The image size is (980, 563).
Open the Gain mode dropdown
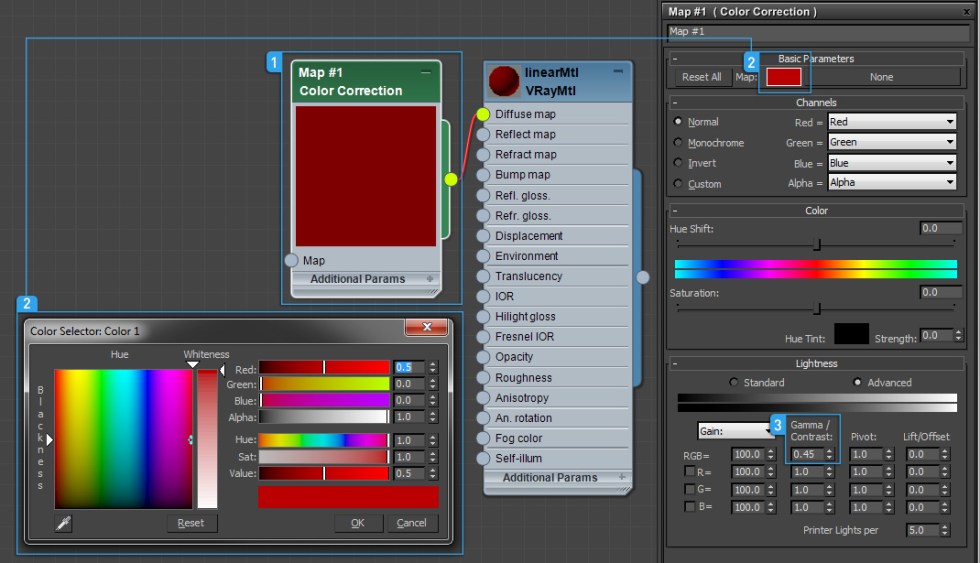coord(736,431)
